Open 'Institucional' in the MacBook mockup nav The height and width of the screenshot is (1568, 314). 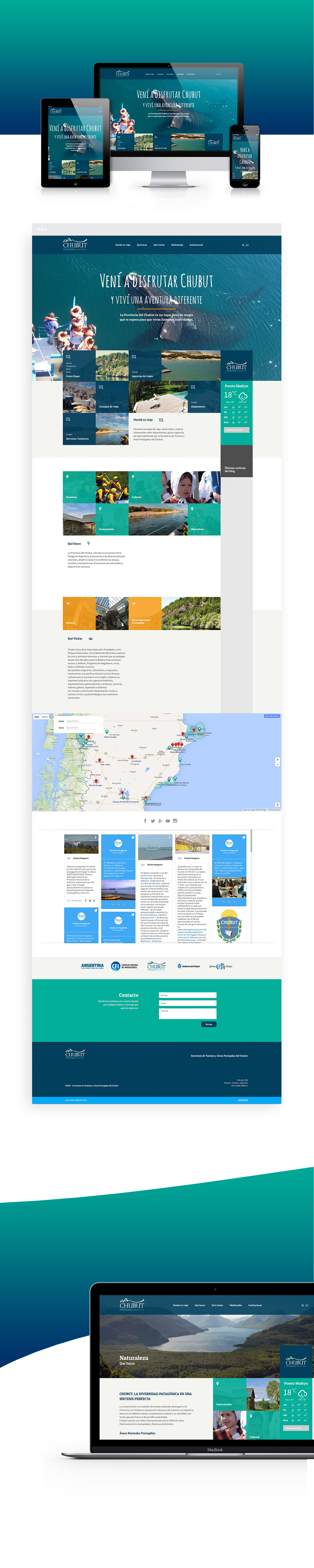(x=255, y=1305)
